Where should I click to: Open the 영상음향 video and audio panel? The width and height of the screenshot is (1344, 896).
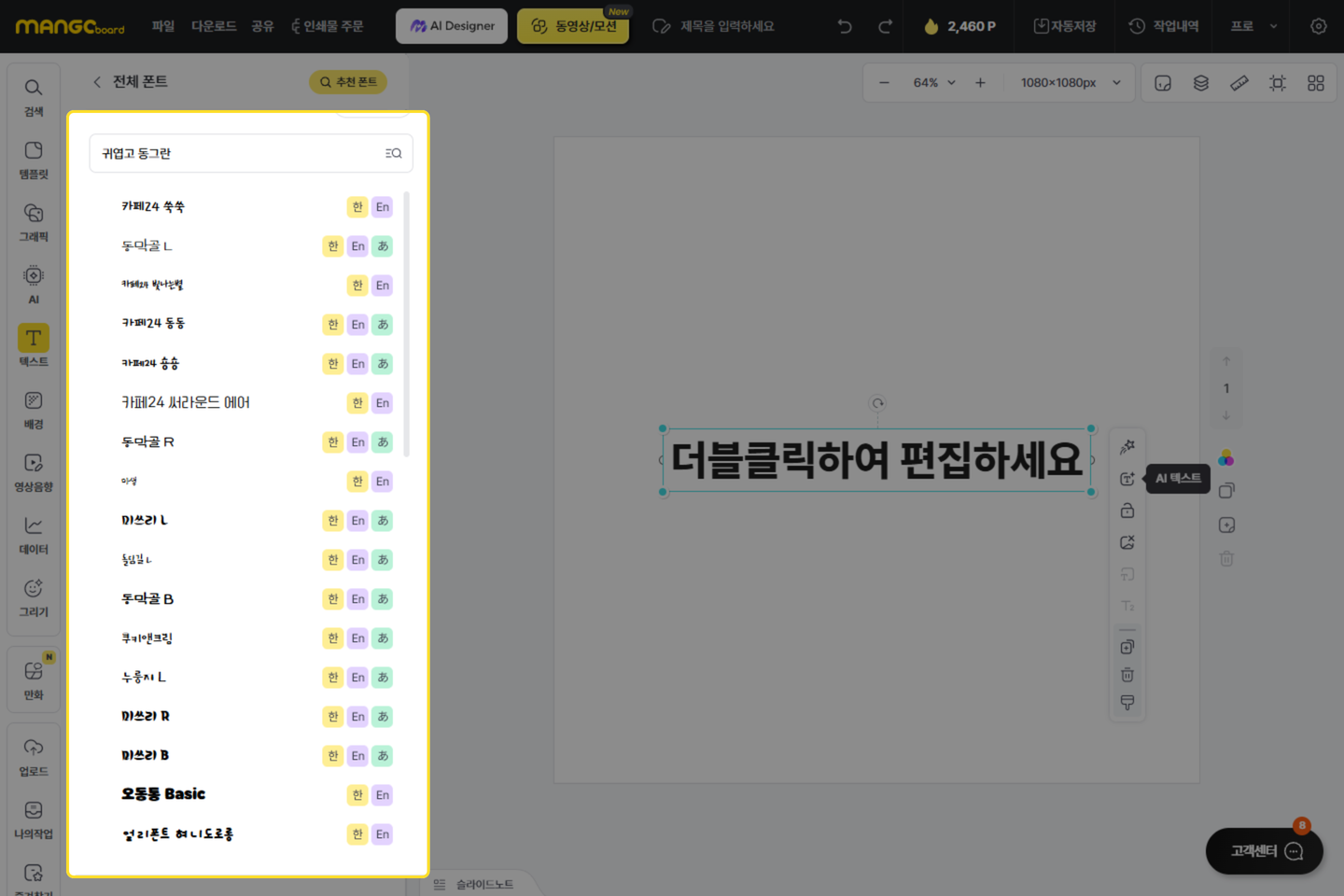[x=34, y=472]
